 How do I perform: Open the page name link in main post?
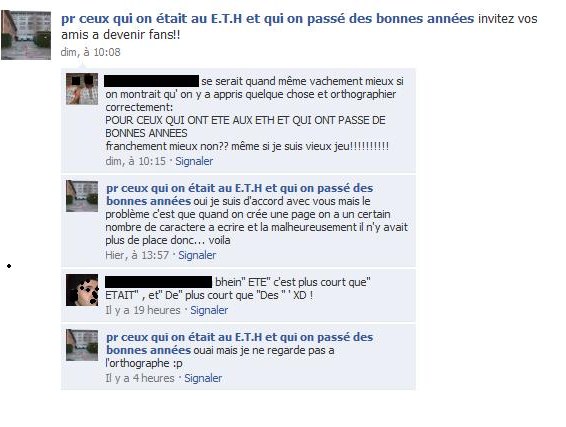coord(267,18)
